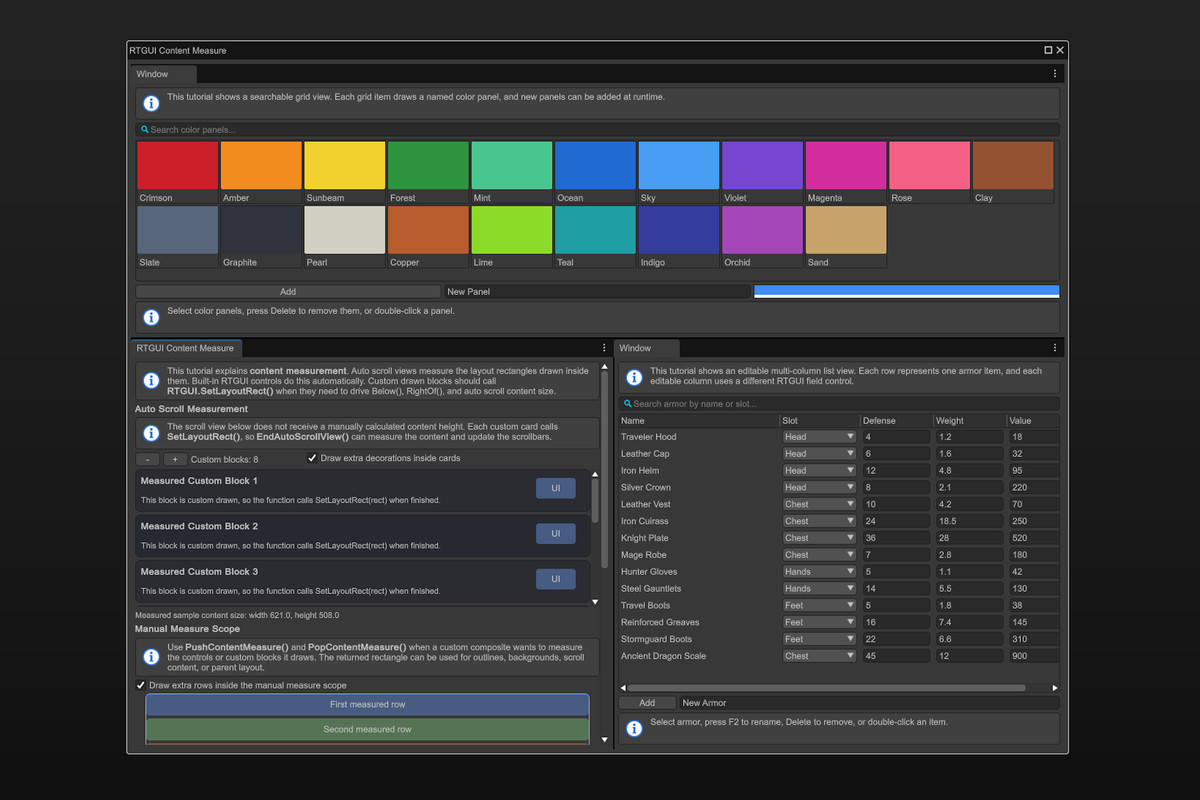Click the Add button under the armor list
Screen dimensions: 1200x800
click(x=647, y=703)
